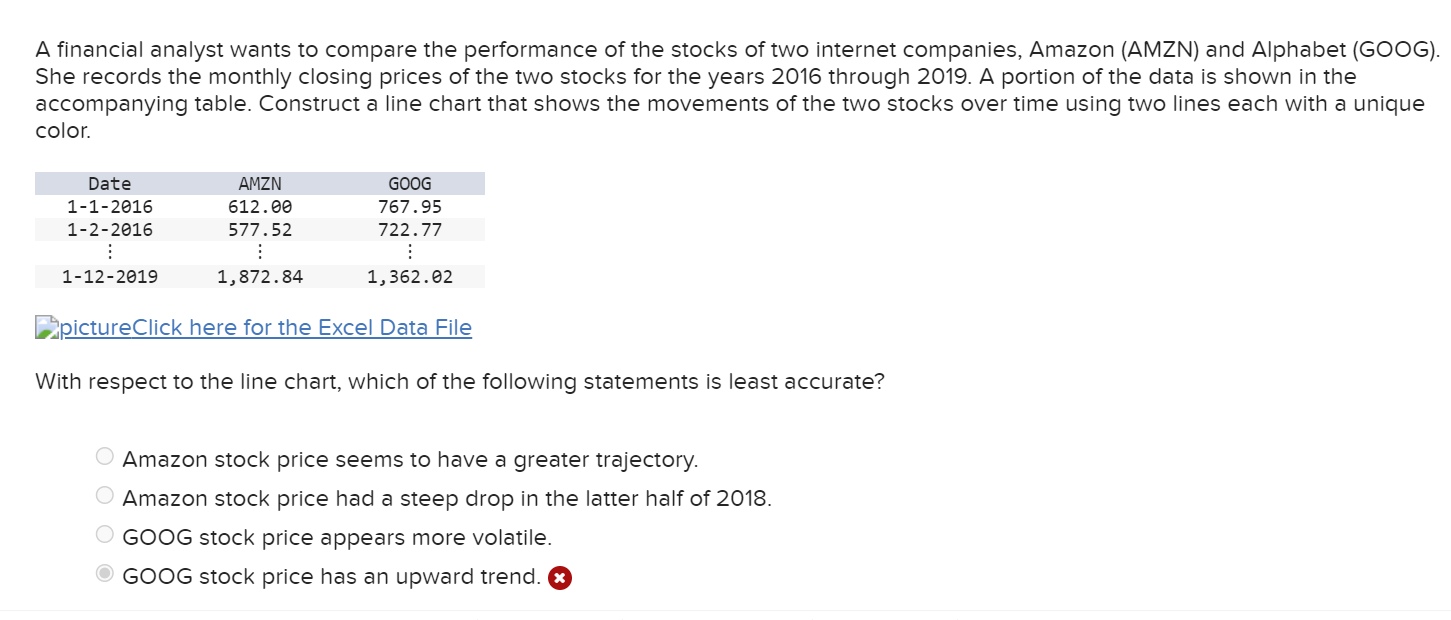The height and width of the screenshot is (620, 1451).
Task: Select the 'steep drop in the latter half of 2018' option
Action: (104, 494)
